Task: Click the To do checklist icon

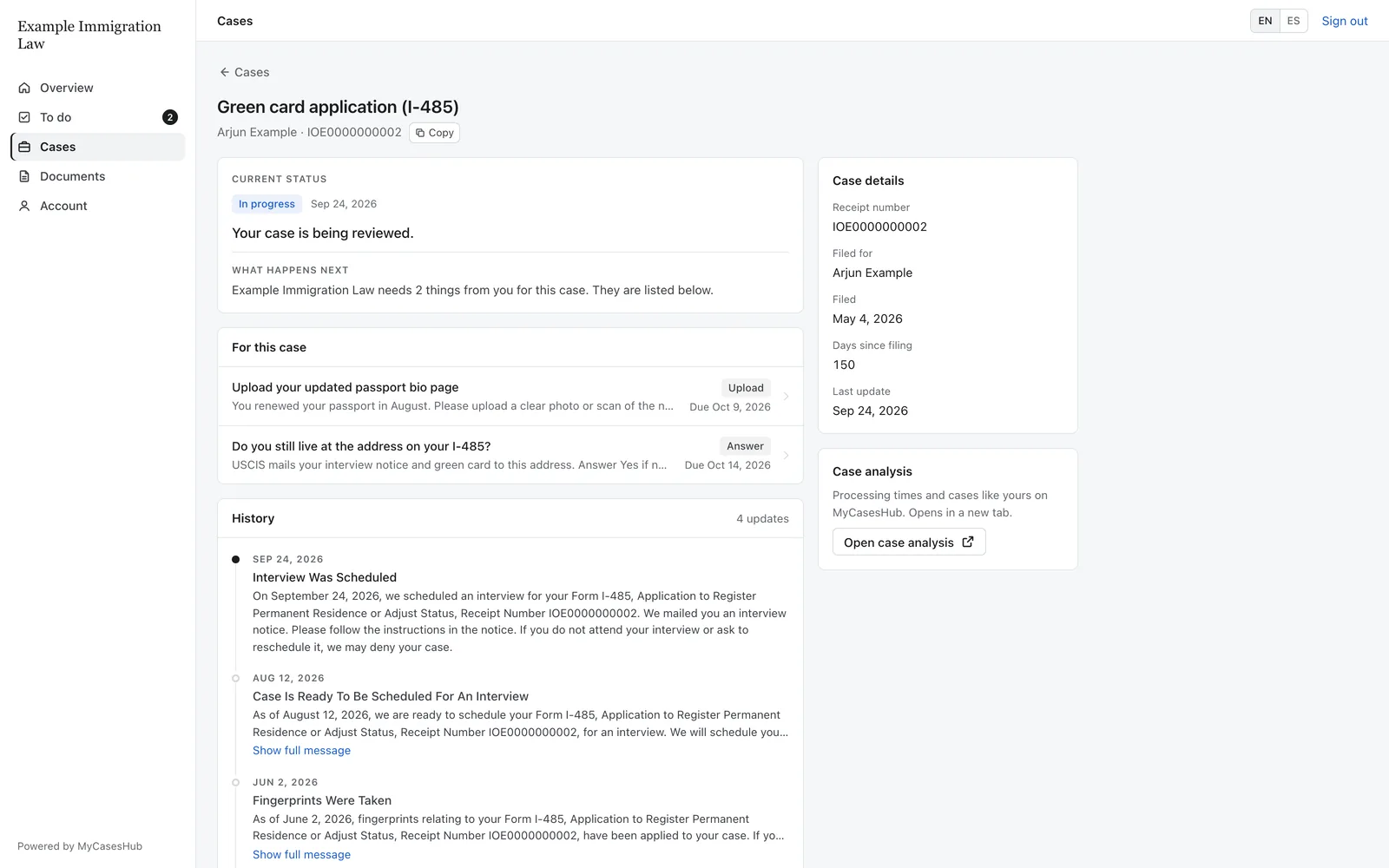Action: [x=24, y=117]
